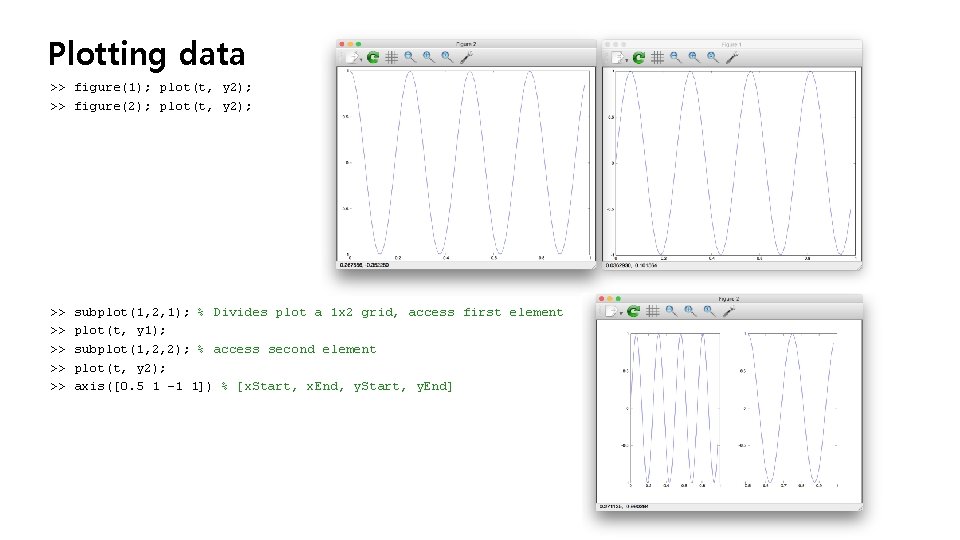Toggle grid icon in subplot figure window
The image size is (960, 540).
[653, 311]
